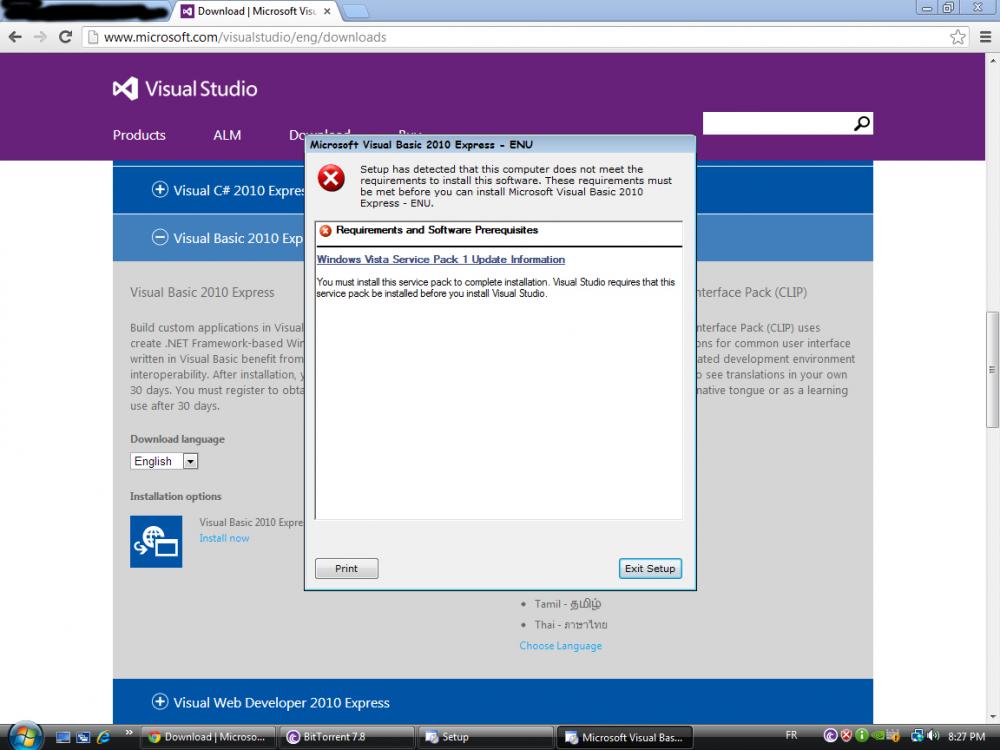
Task: Click the Print button in setup dialog
Action: [346, 568]
